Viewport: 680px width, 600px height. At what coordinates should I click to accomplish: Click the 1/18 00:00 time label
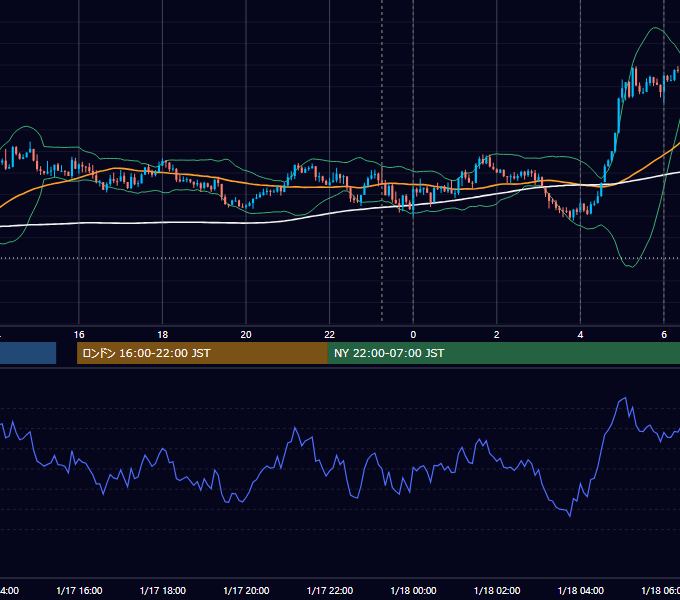coord(413,590)
